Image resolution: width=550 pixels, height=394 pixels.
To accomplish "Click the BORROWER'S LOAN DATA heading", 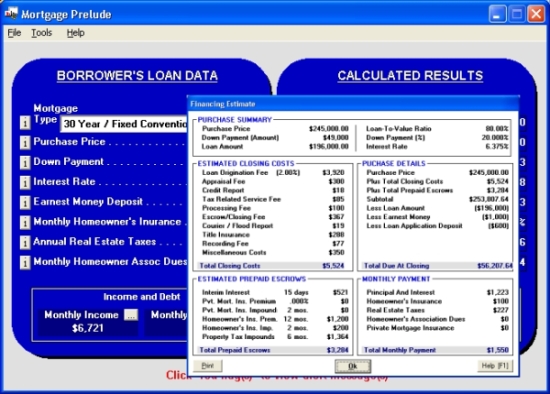I will [x=137, y=76].
